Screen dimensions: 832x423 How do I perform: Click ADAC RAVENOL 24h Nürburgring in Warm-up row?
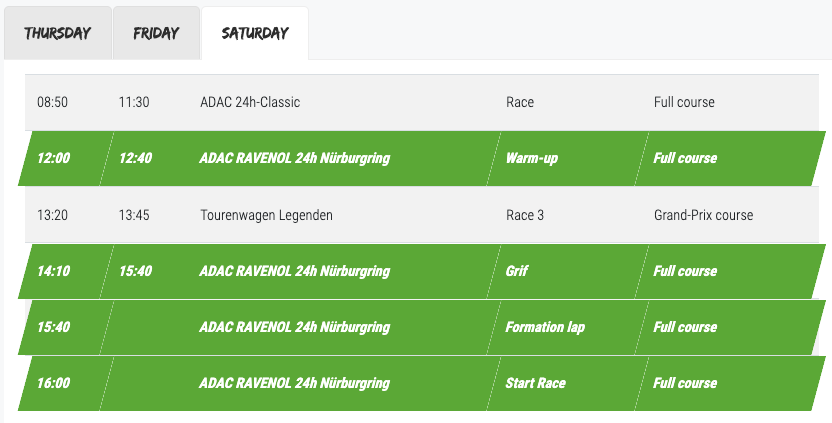(x=294, y=158)
